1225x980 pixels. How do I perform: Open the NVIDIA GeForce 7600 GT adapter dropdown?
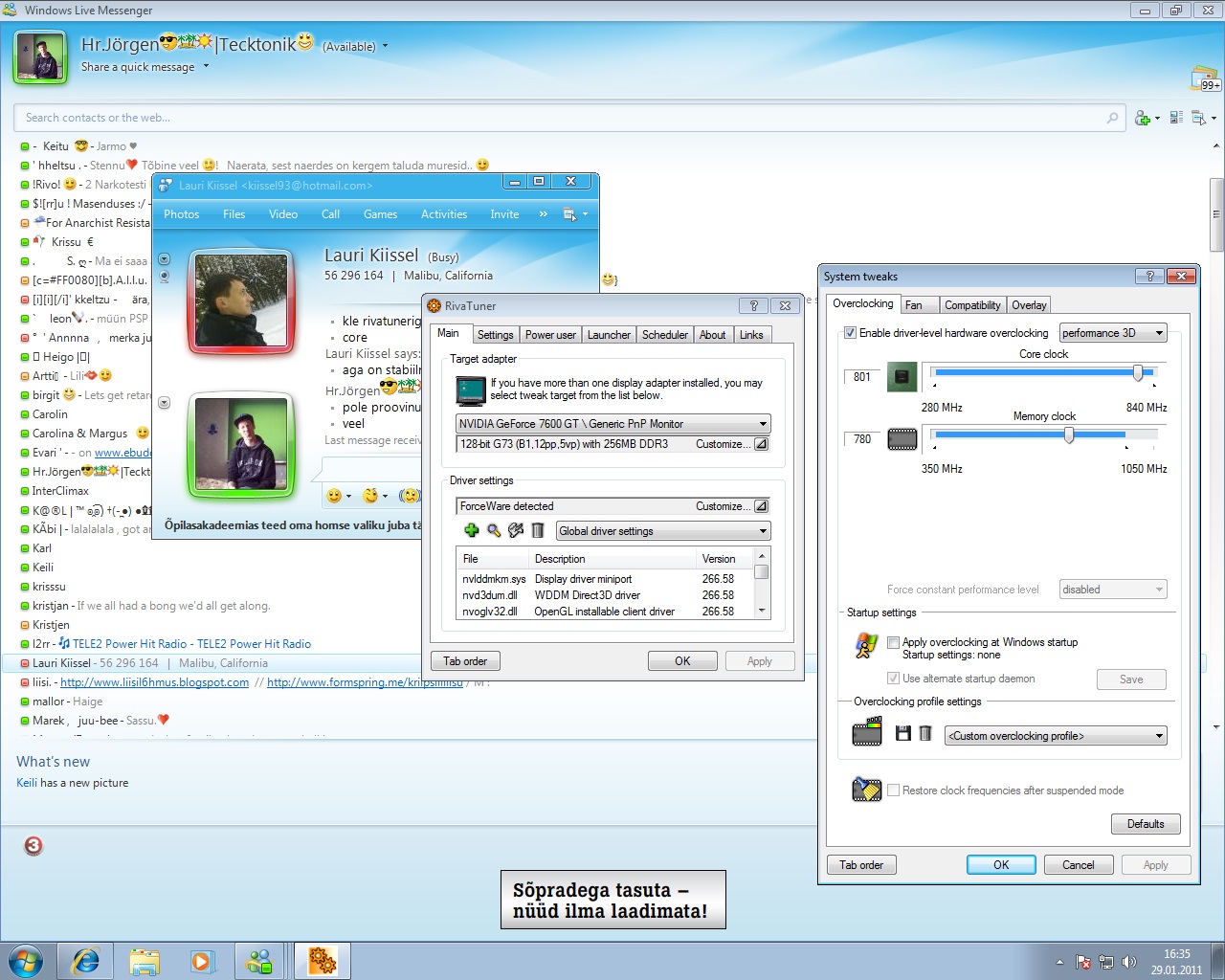point(613,424)
